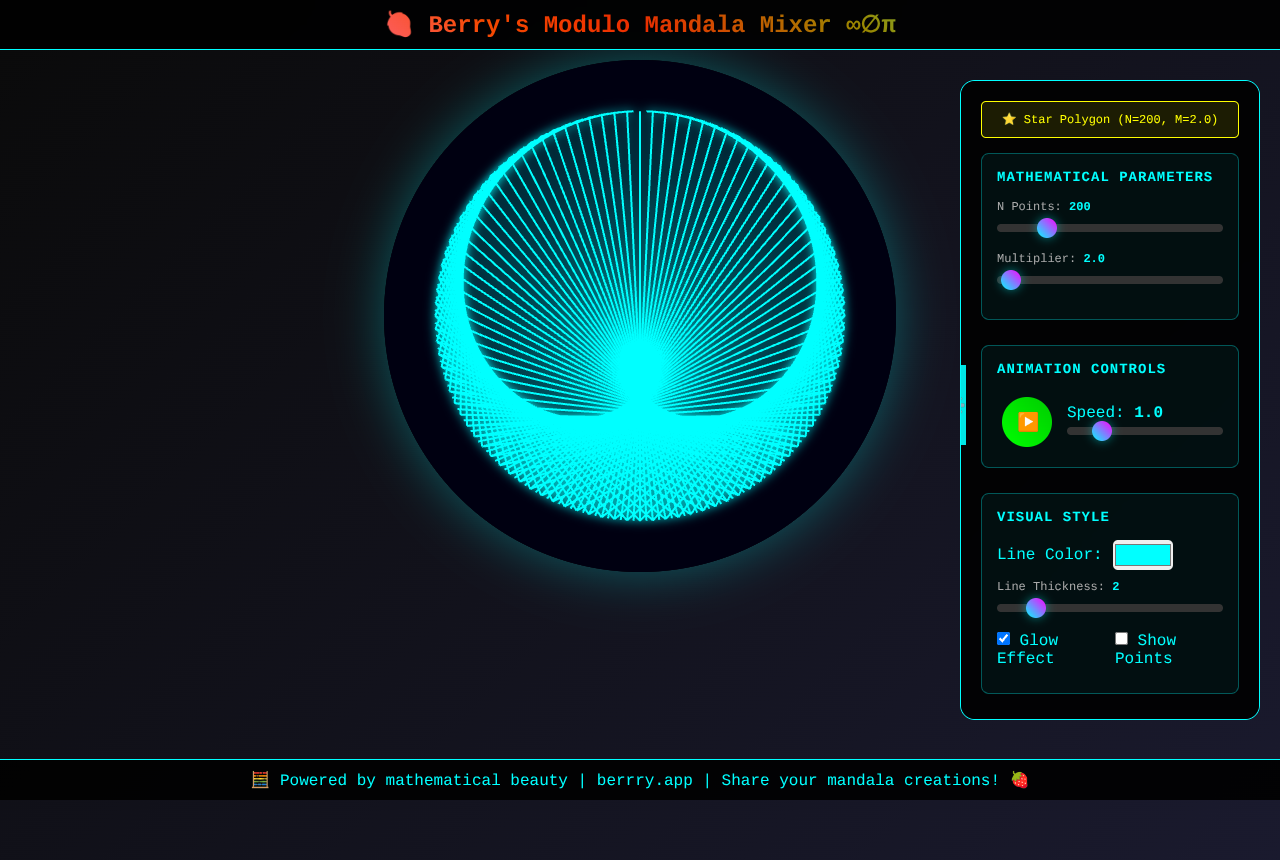
Task: Click the strawberry icon in the header
Action: click(x=399, y=25)
